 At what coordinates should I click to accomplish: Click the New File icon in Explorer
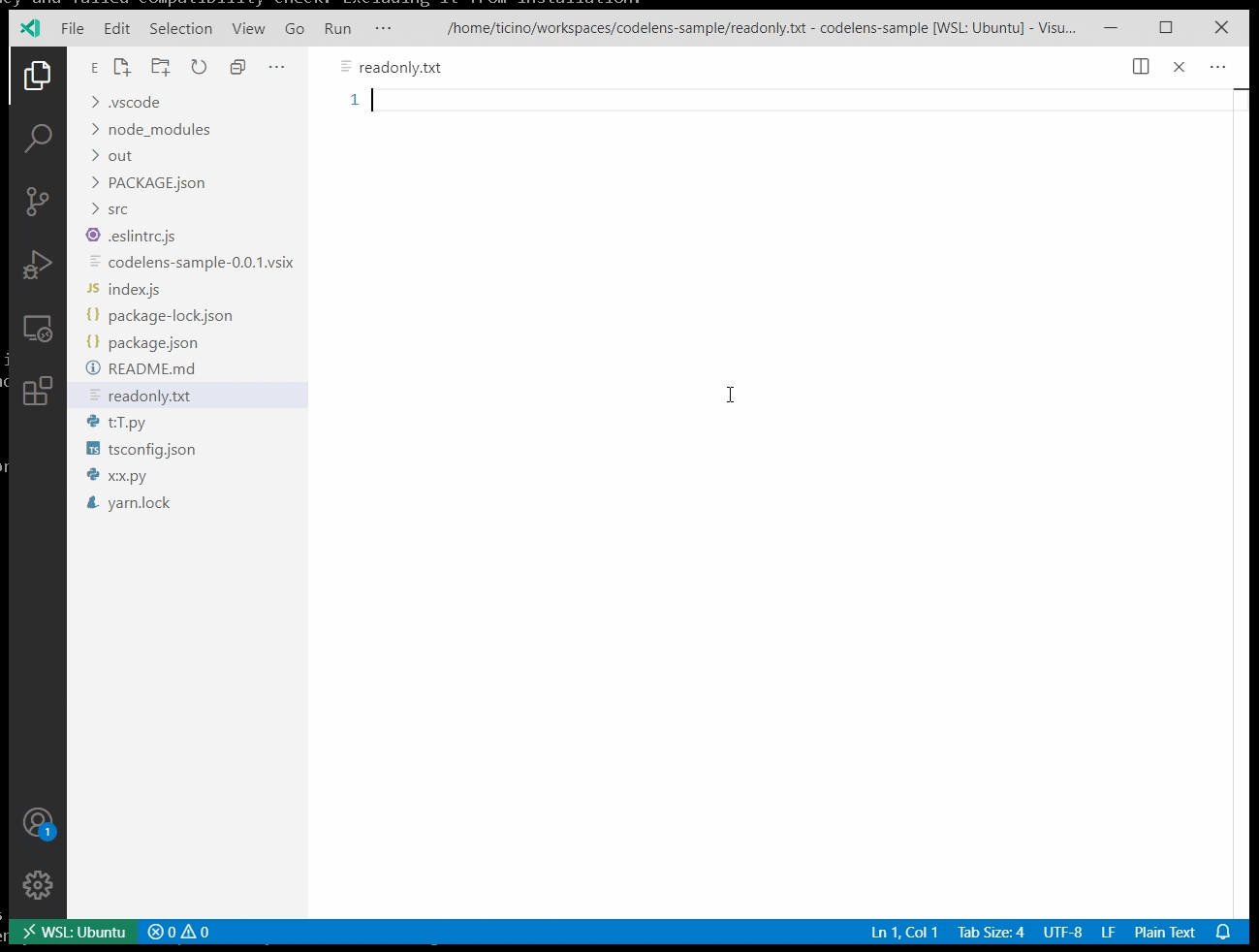pos(122,67)
